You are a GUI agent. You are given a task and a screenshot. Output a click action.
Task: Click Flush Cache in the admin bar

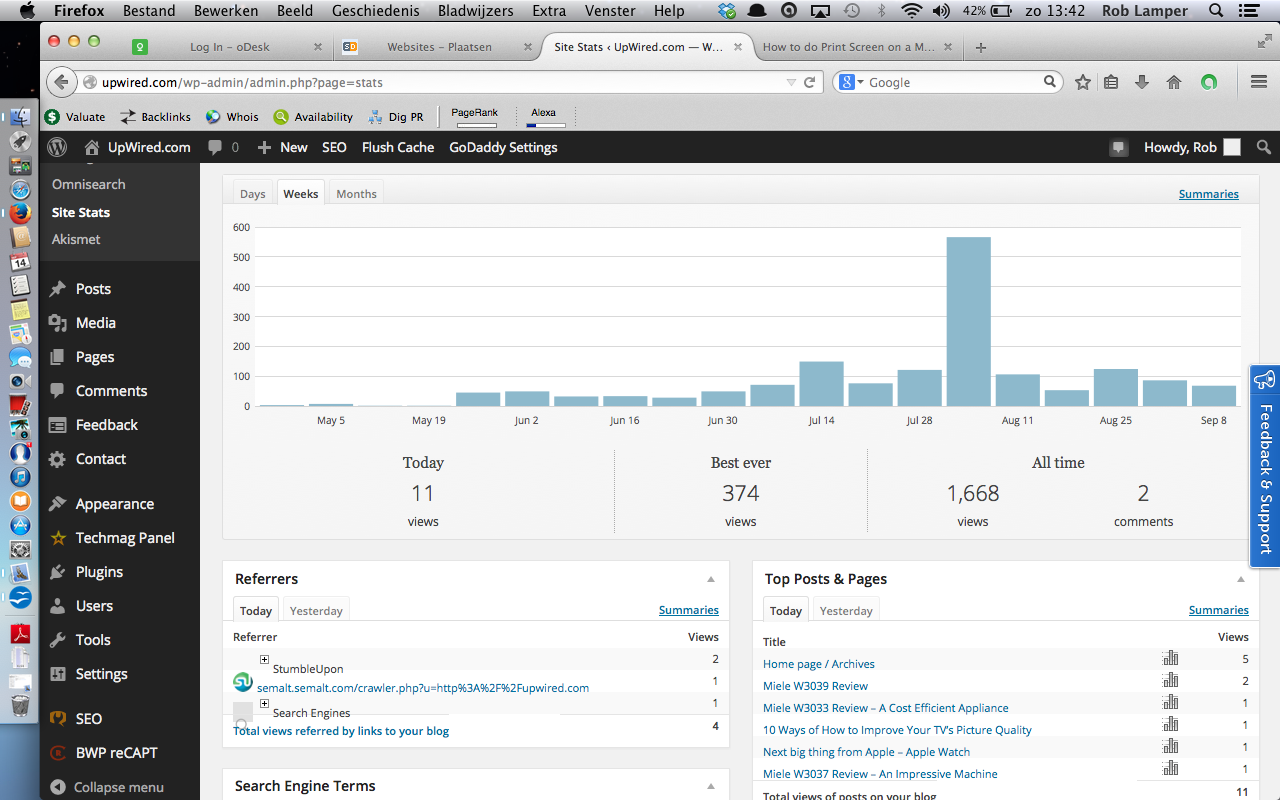tap(398, 147)
